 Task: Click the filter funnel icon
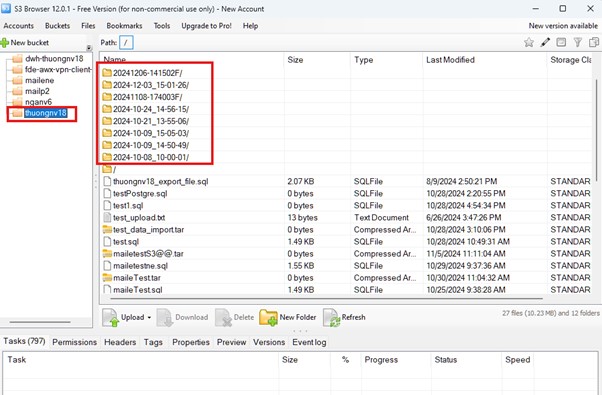[x=577, y=42]
